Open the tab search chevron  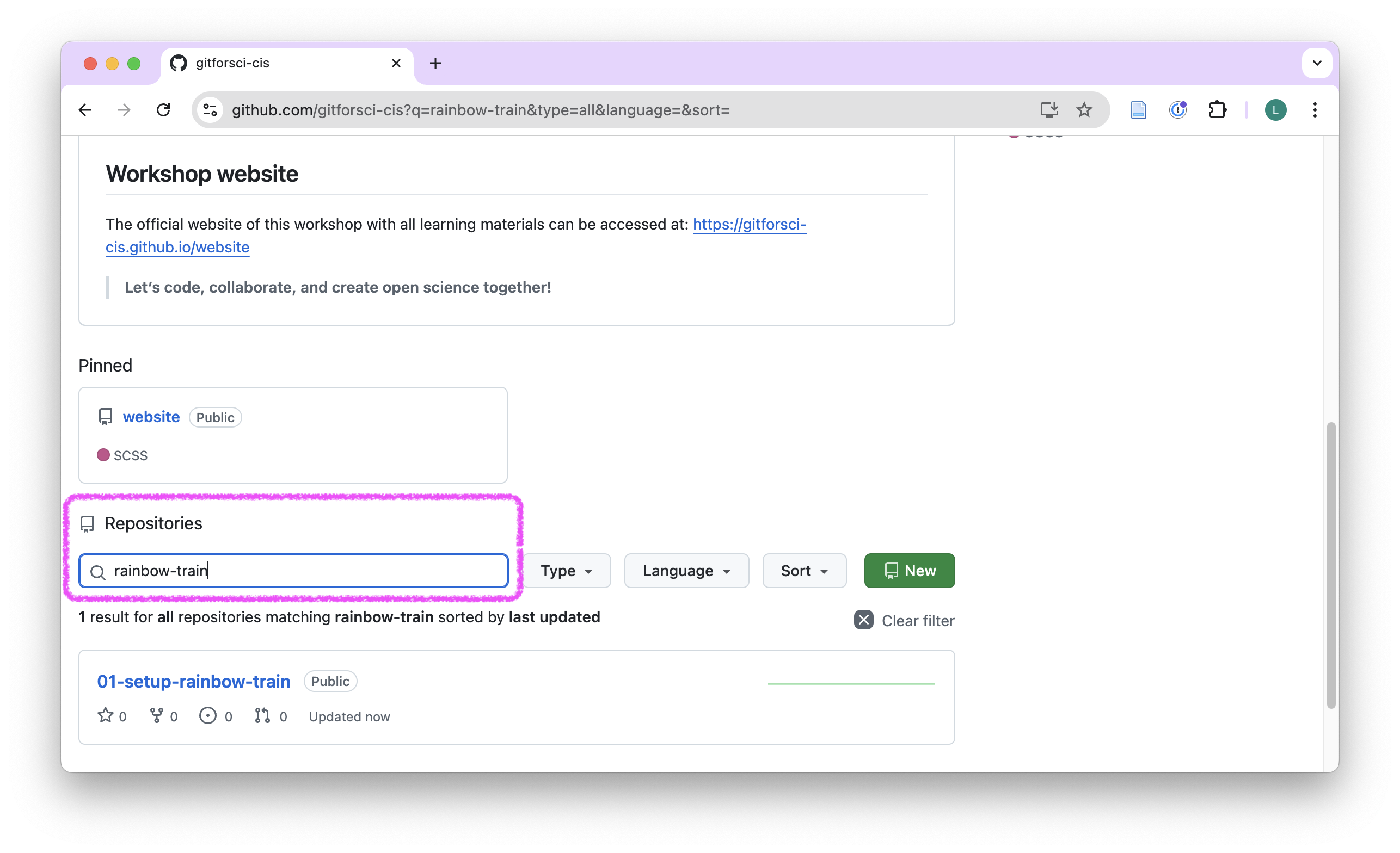[1317, 63]
